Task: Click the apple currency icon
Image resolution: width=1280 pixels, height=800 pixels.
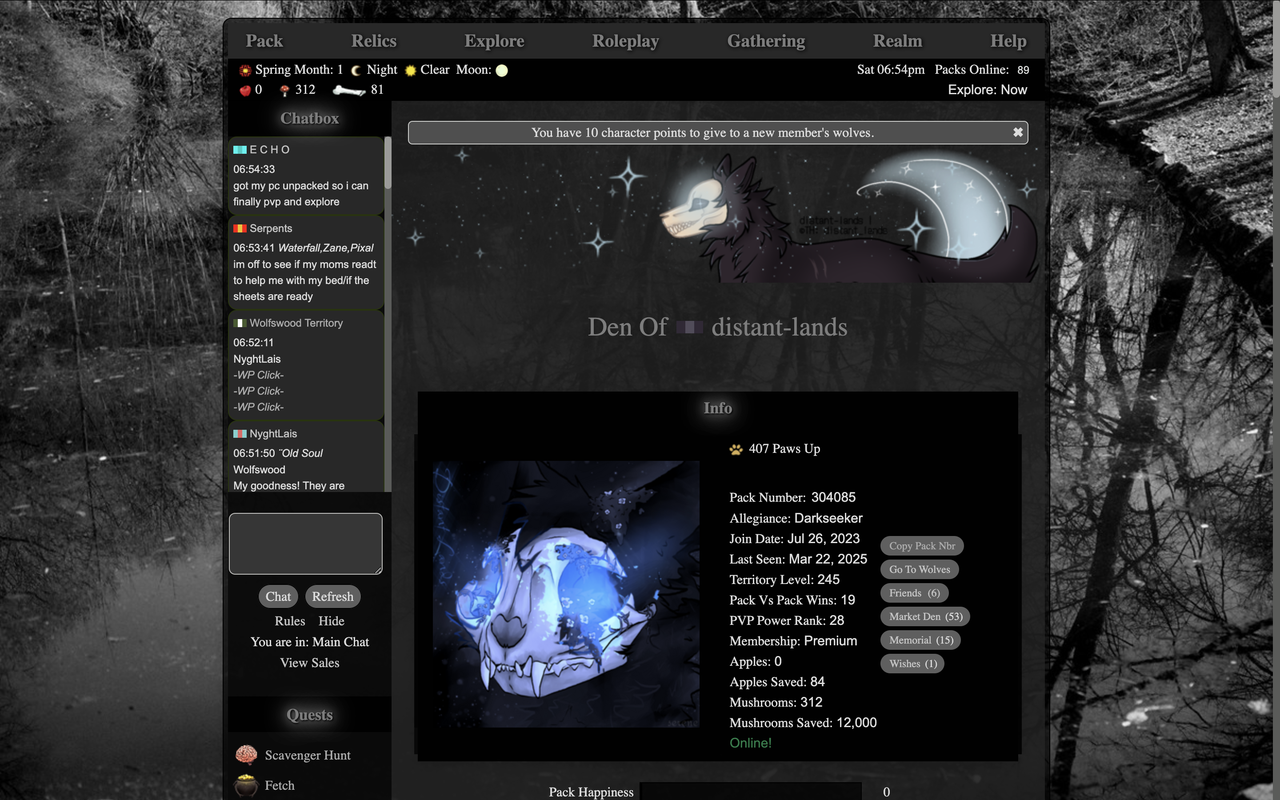Action: click(247, 90)
